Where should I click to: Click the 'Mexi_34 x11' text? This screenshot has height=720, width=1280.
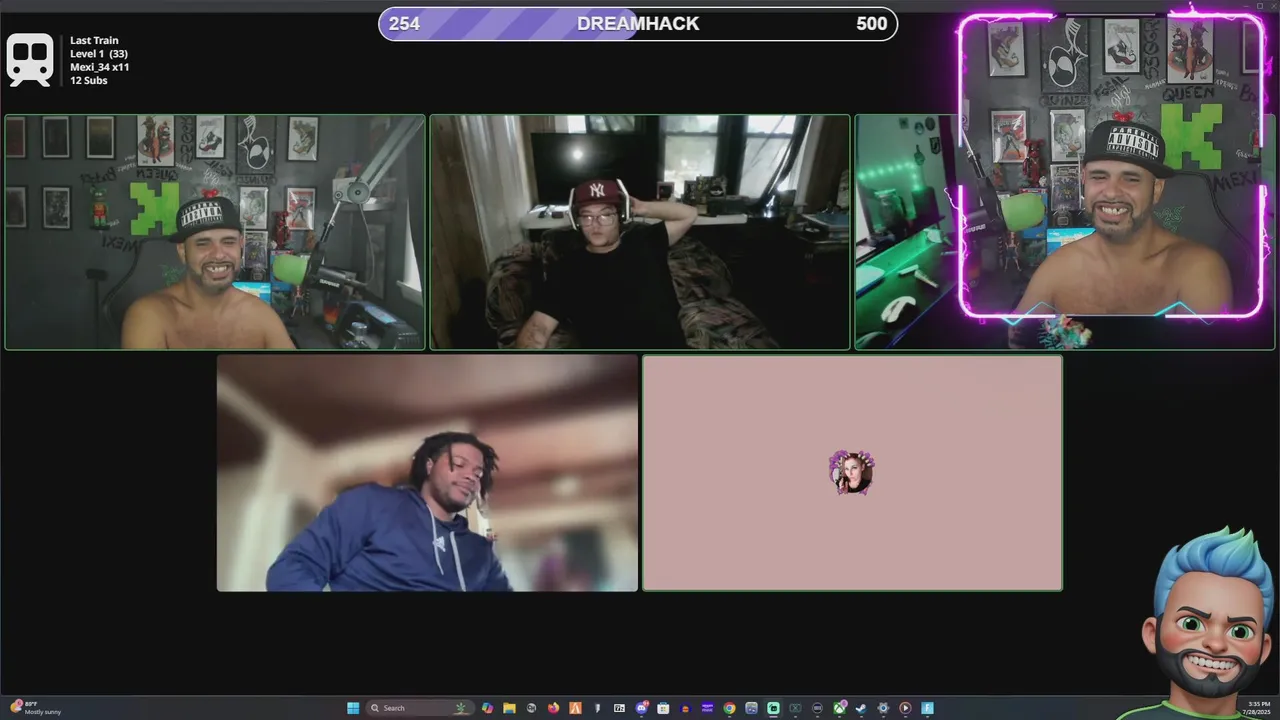coord(99,67)
